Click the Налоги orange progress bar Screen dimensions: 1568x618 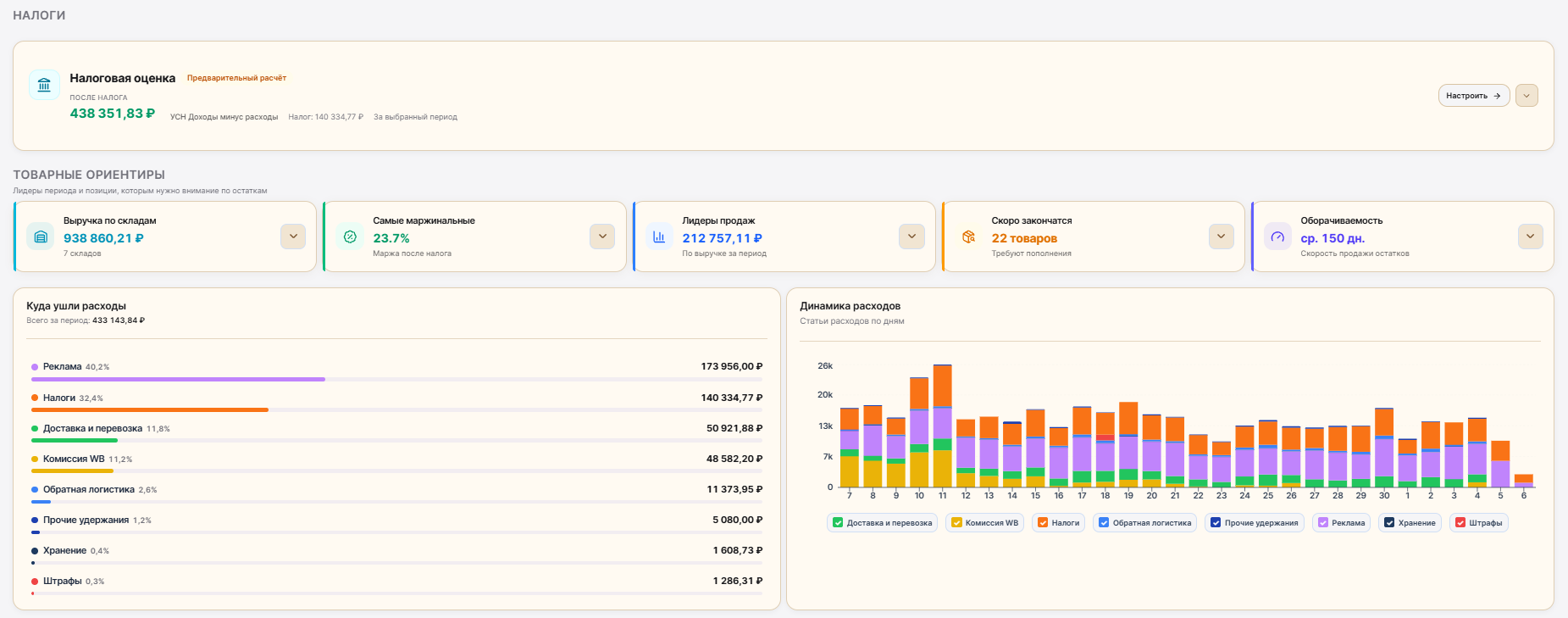(x=150, y=410)
